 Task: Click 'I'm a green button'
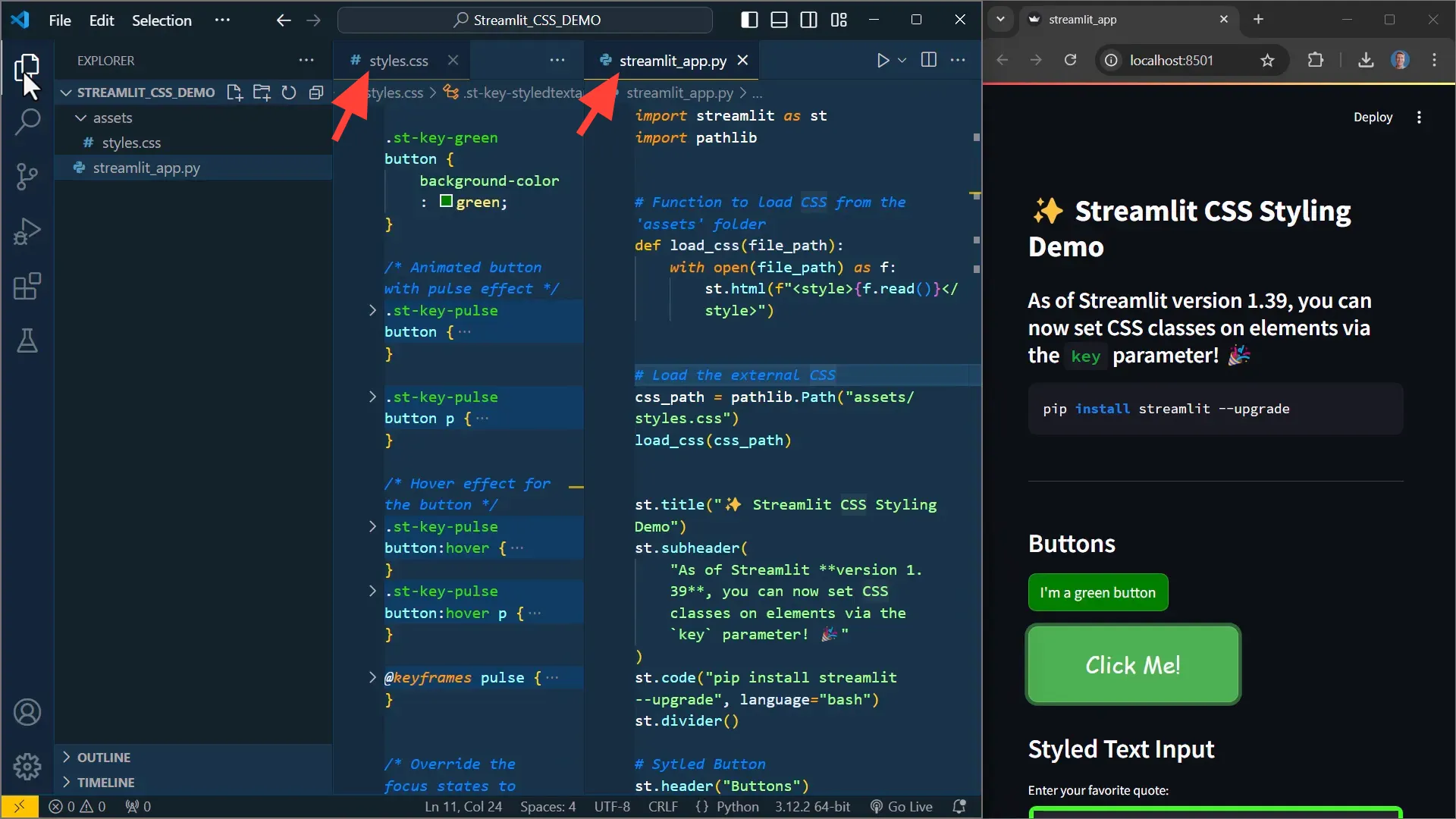coord(1097,592)
